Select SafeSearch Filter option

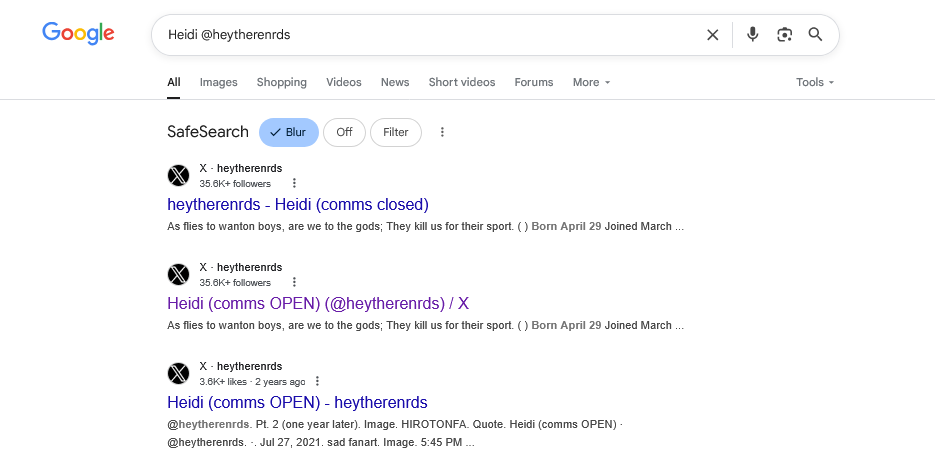point(396,132)
